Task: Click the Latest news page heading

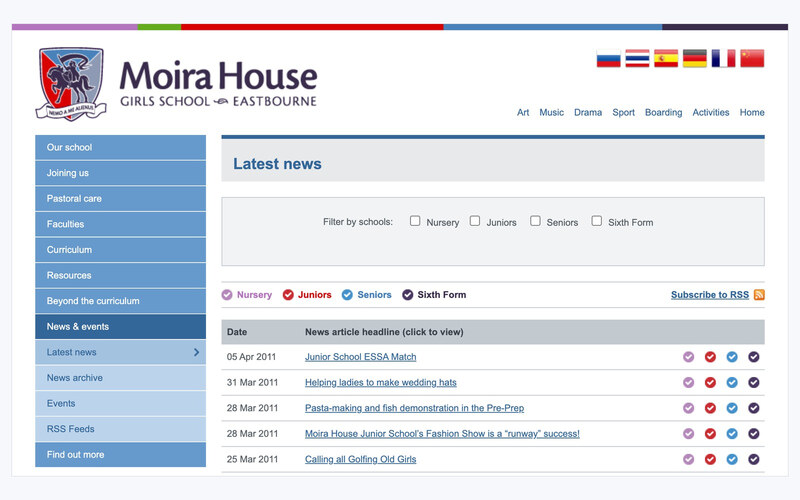Action: [278, 164]
